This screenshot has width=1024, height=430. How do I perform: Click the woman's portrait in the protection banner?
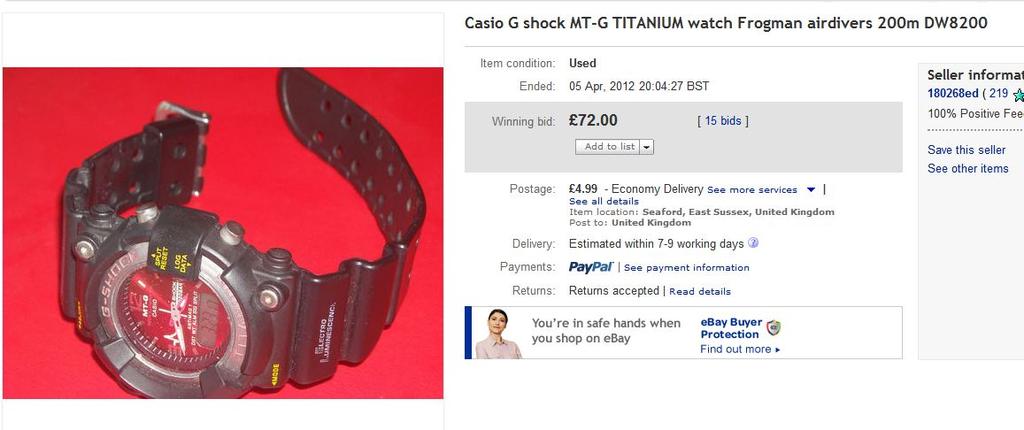498,333
